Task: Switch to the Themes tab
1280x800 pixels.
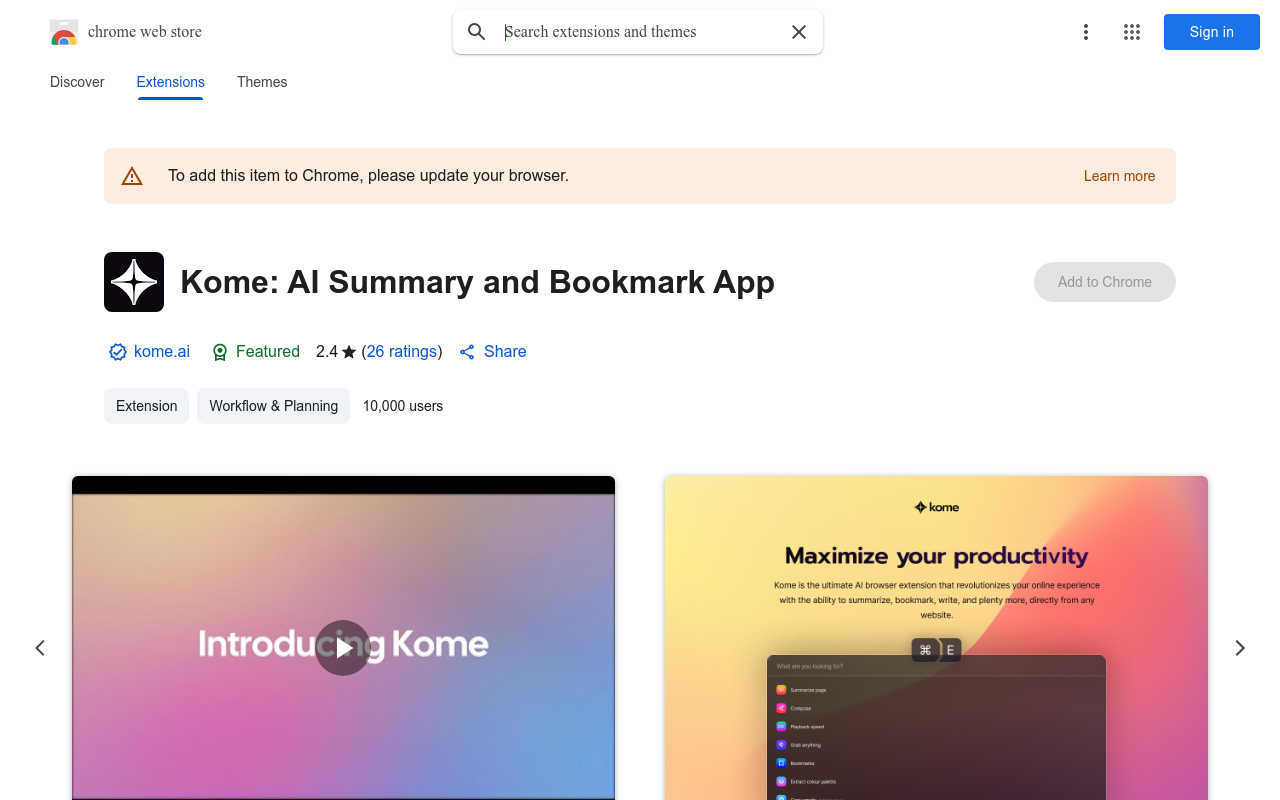Action: coord(262,82)
